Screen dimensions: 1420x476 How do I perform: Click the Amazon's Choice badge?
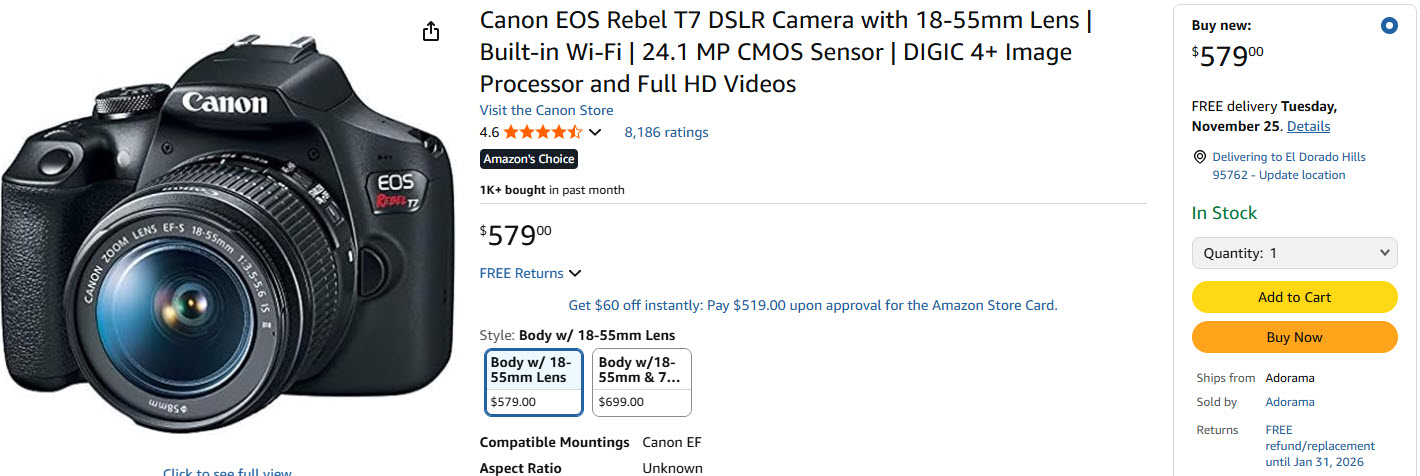pyautogui.click(x=529, y=159)
